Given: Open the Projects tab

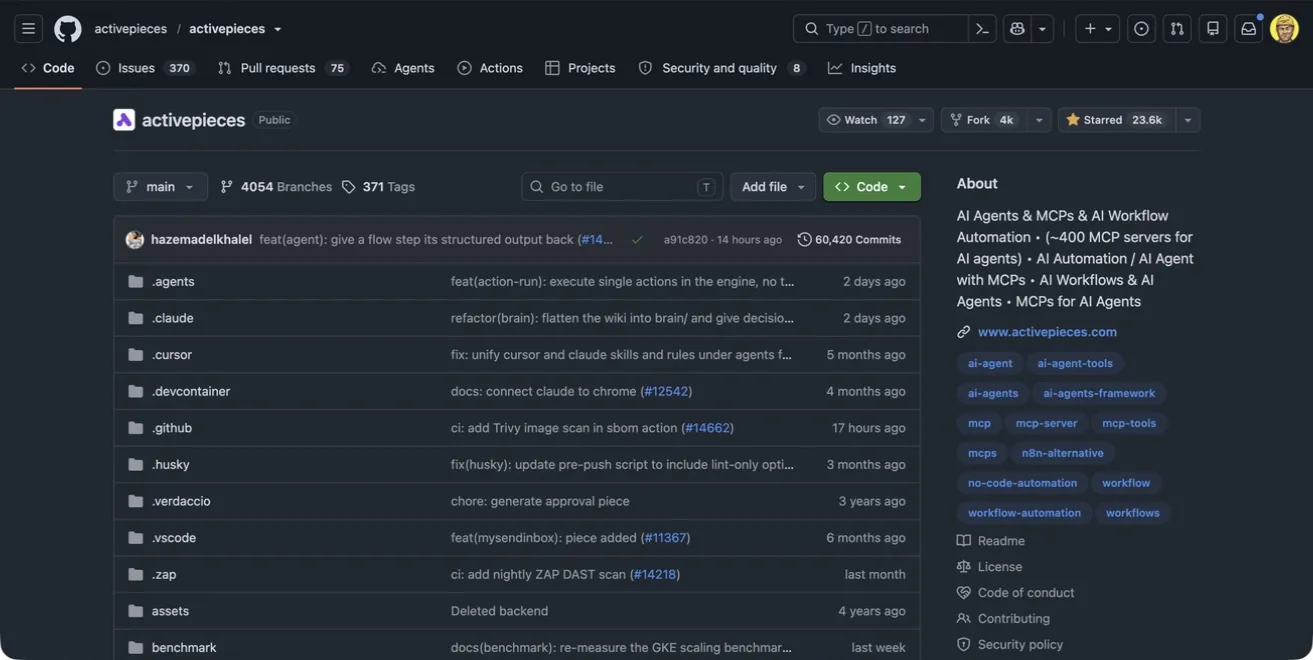Looking at the screenshot, I should coord(580,68).
